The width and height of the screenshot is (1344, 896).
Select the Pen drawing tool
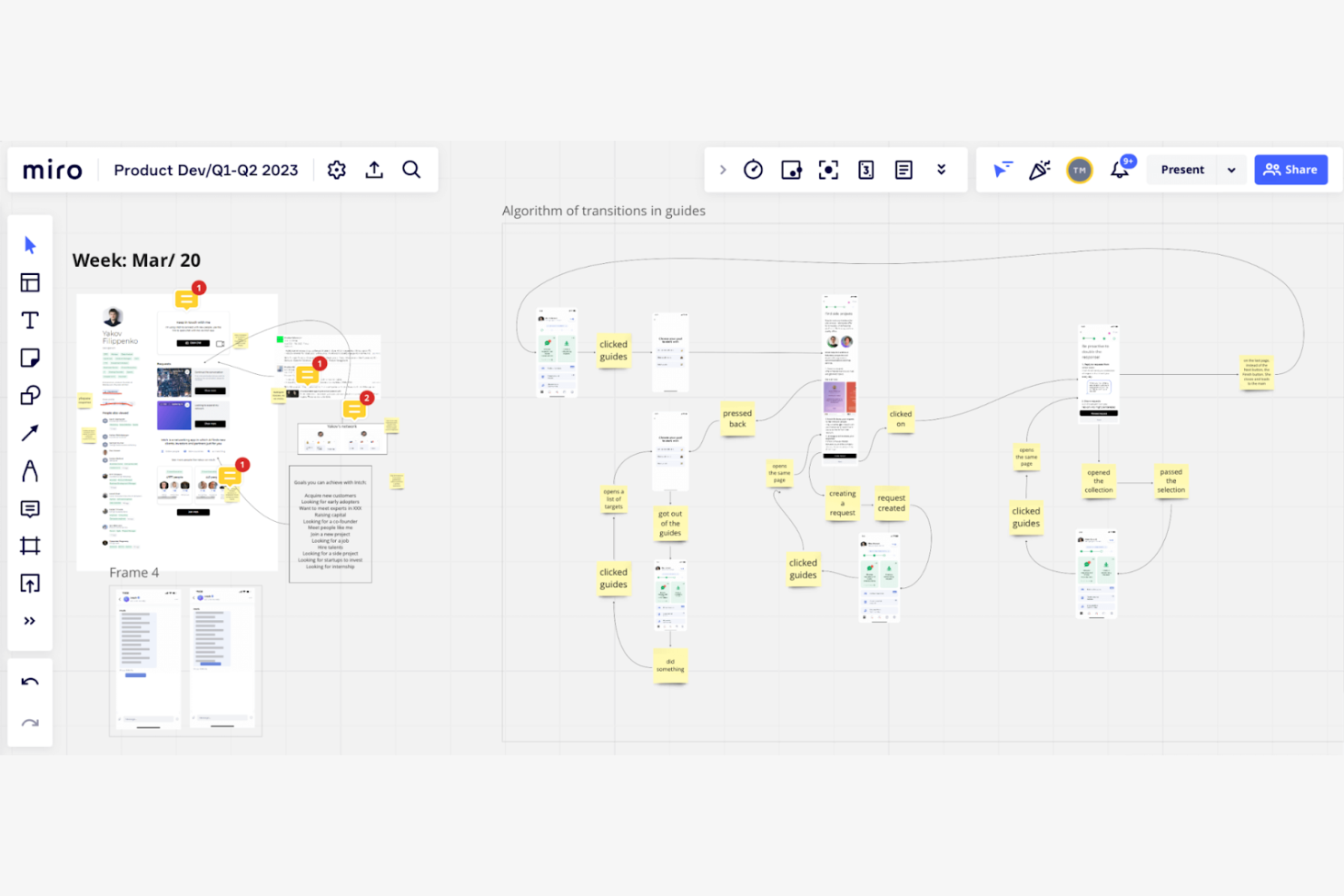click(30, 470)
